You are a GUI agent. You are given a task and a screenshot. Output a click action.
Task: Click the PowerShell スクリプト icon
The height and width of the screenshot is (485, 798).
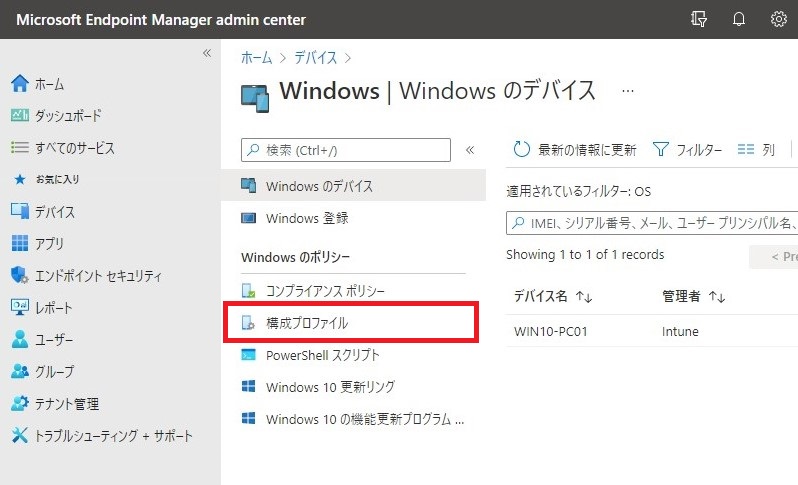[x=248, y=355]
